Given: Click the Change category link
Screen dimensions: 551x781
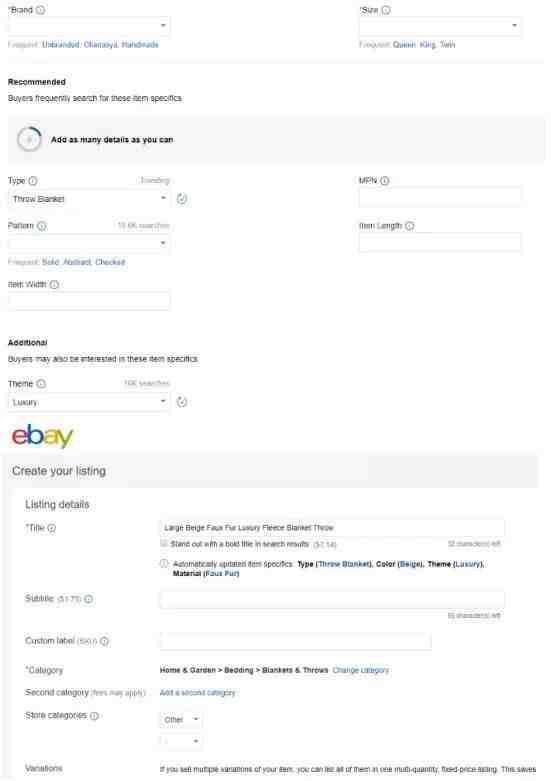Looking at the screenshot, I should [361, 670].
